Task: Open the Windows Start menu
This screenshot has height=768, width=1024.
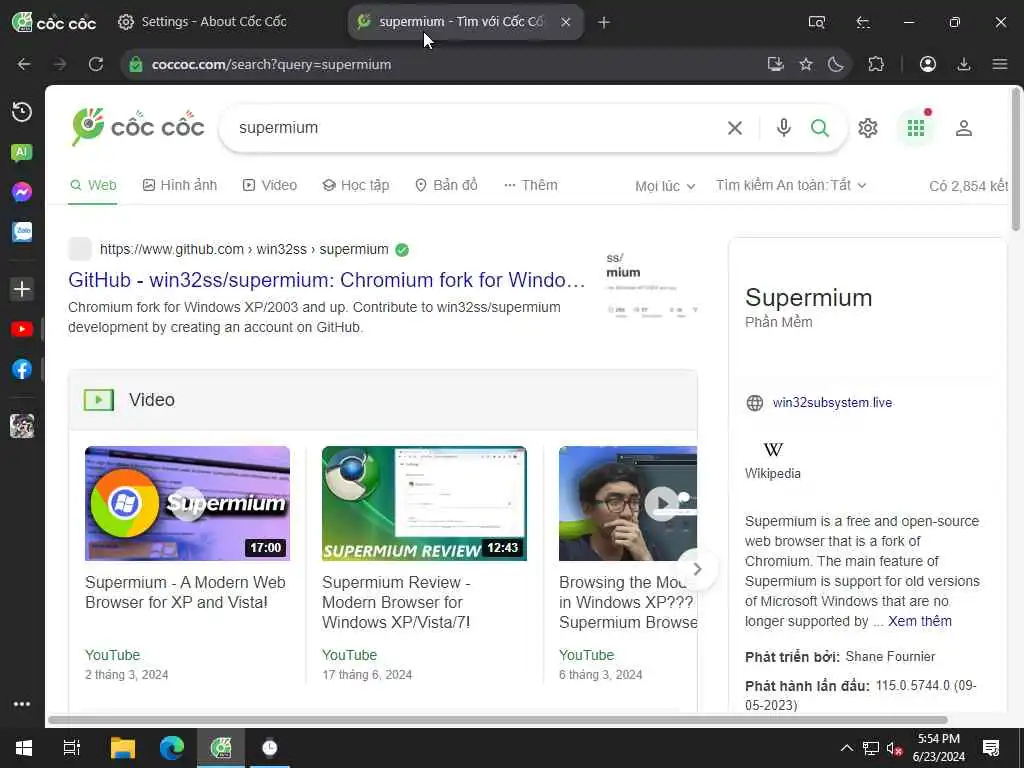Action: point(24,748)
